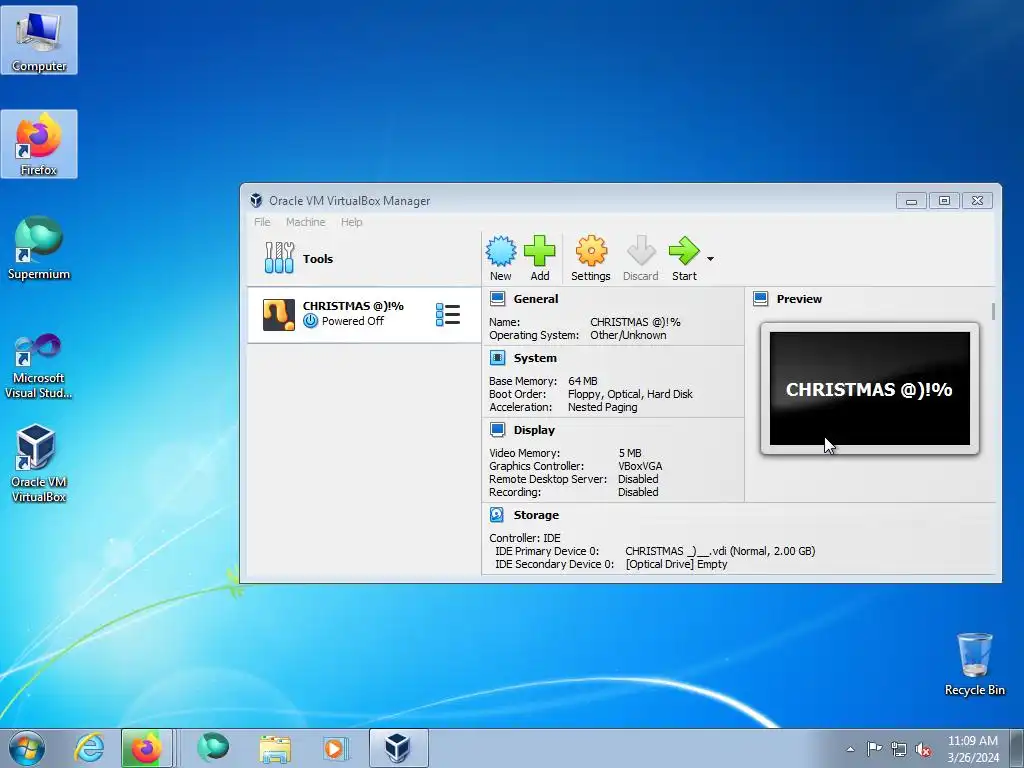Select the Supermium desktop shortcut
1024x768 pixels.
[39, 248]
